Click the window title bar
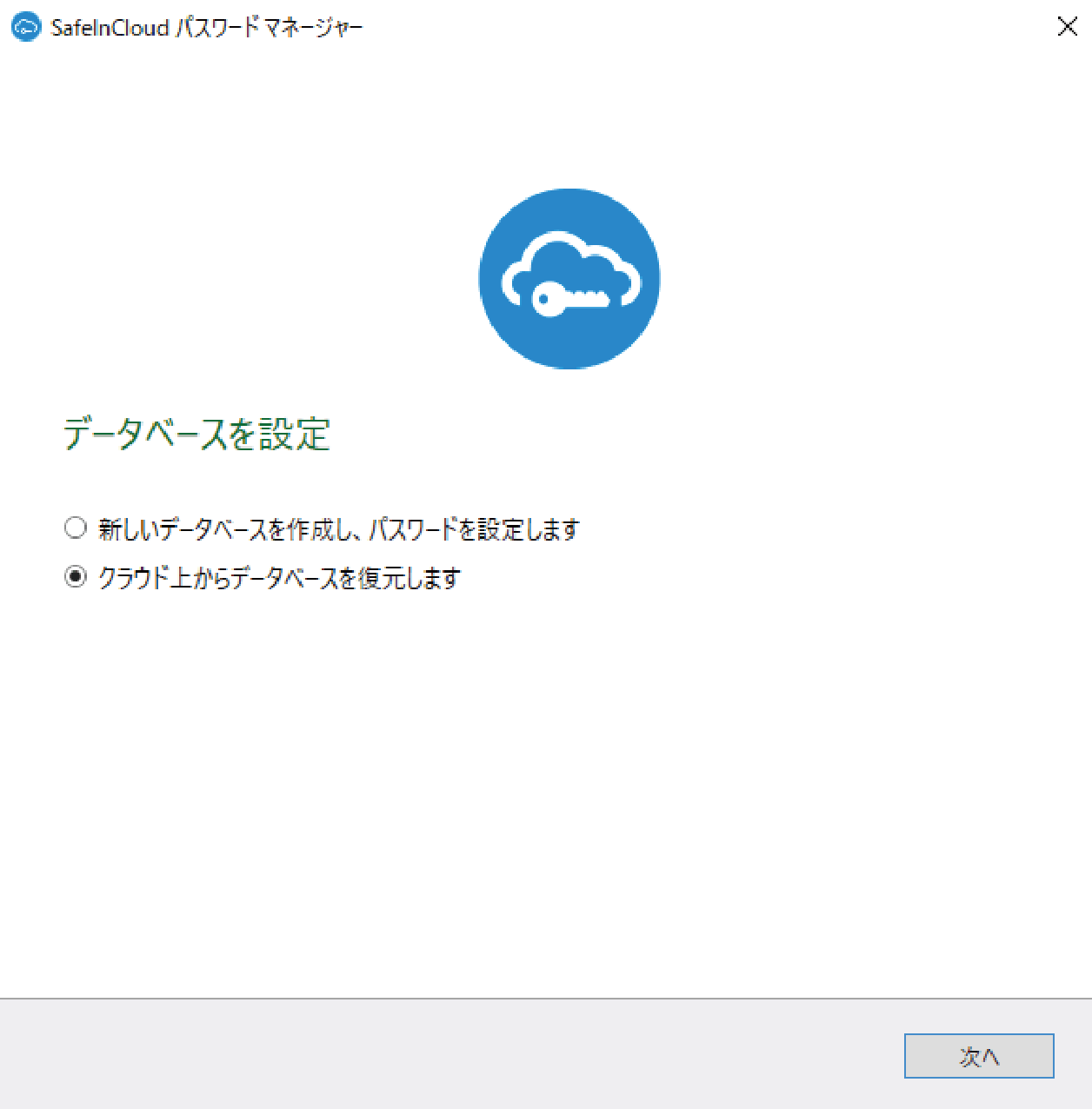 (x=539, y=27)
